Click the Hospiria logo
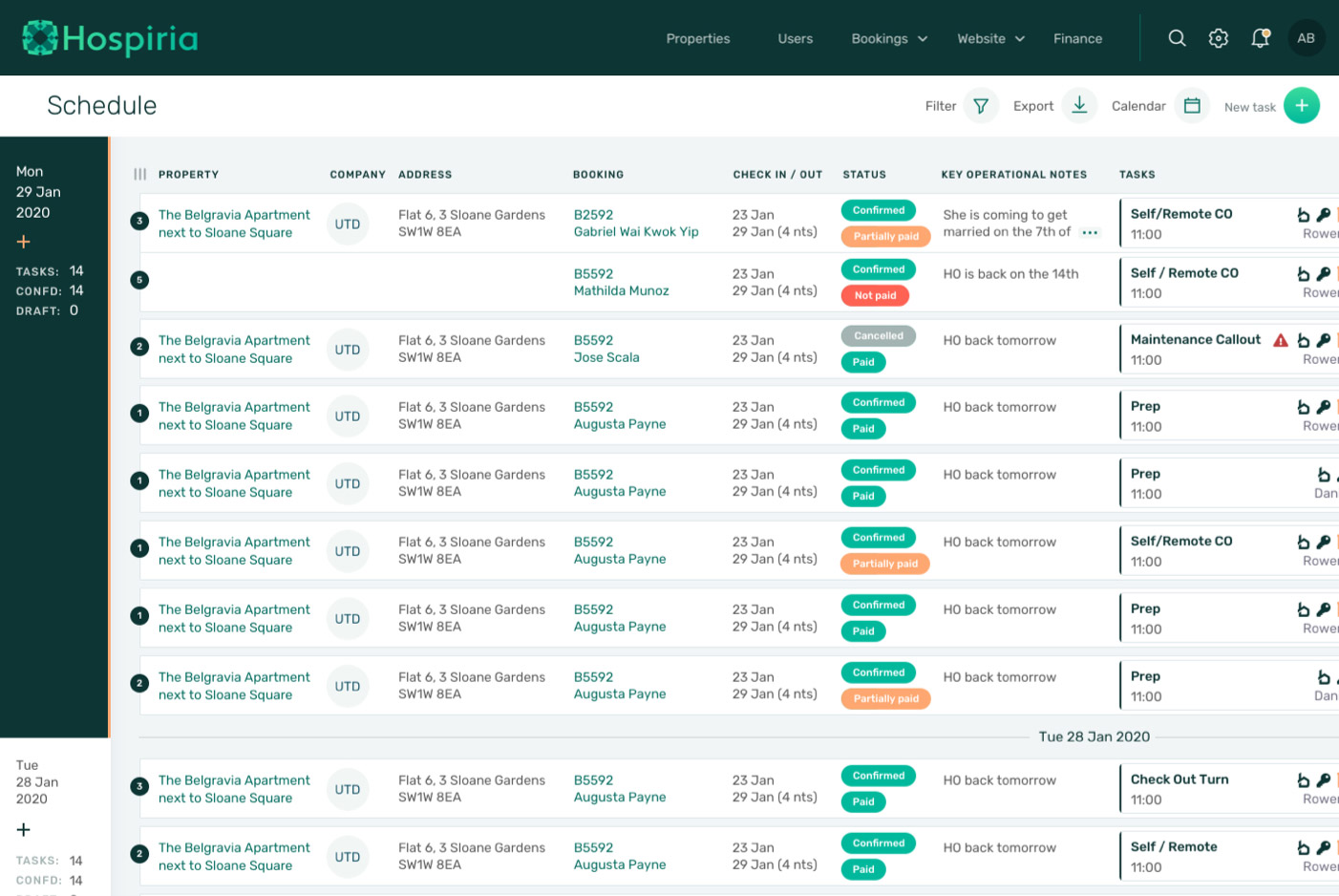Viewport: 1339px width, 896px height. pyautogui.click(x=110, y=38)
